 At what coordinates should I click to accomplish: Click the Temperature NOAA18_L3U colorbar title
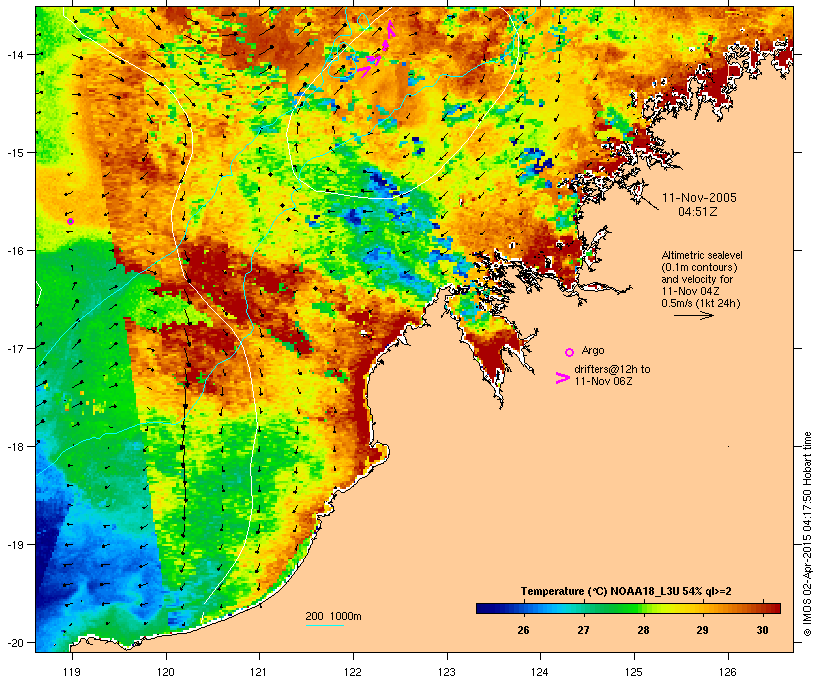coord(626,591)
